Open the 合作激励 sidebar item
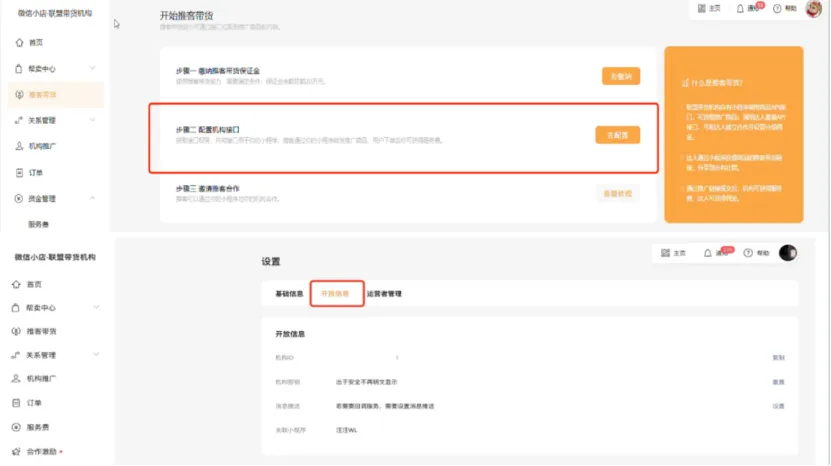Screen dimensions: 831x466 (41, 452)
